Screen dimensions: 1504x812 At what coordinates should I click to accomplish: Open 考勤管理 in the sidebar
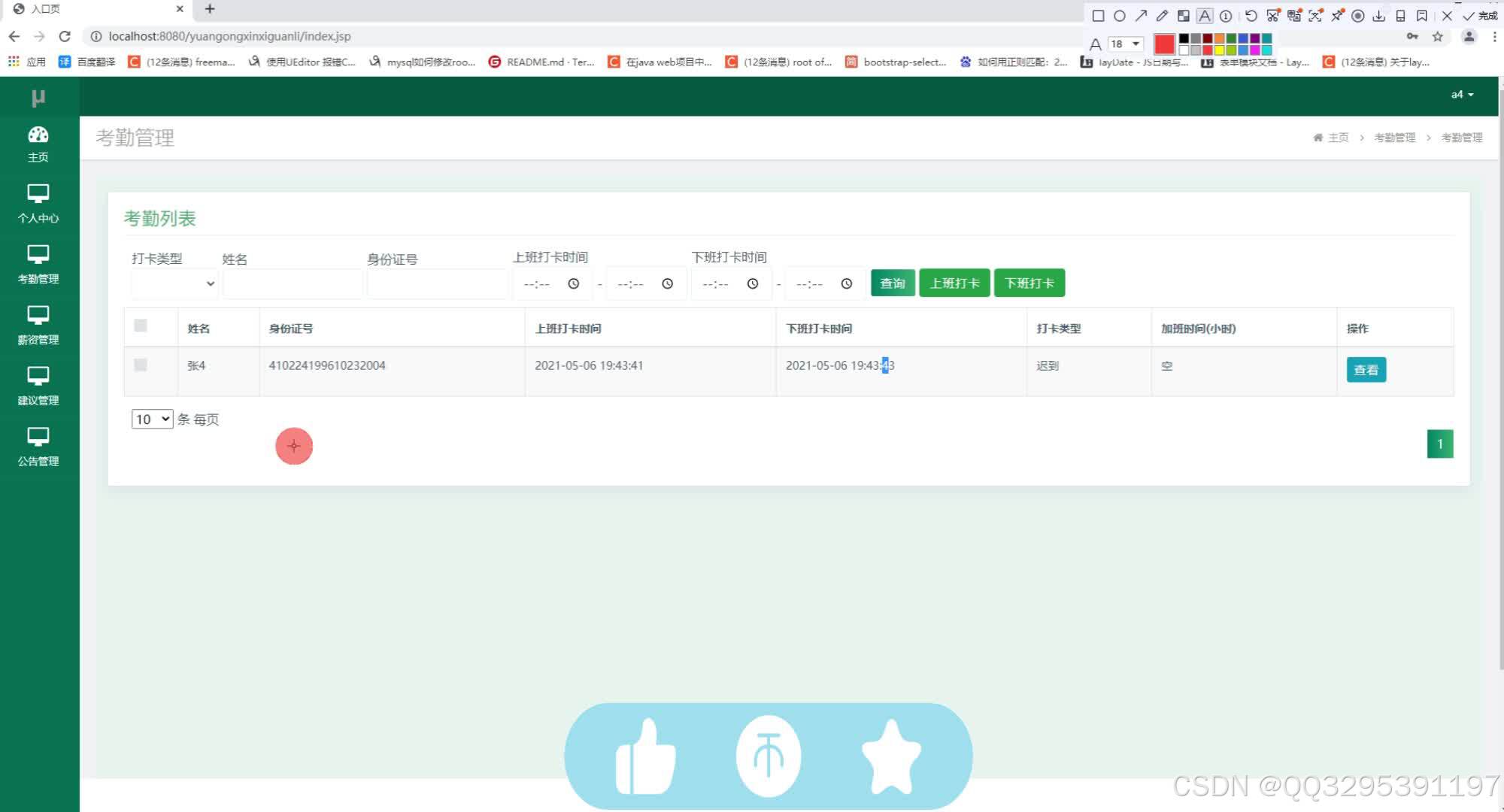(38, 265)
